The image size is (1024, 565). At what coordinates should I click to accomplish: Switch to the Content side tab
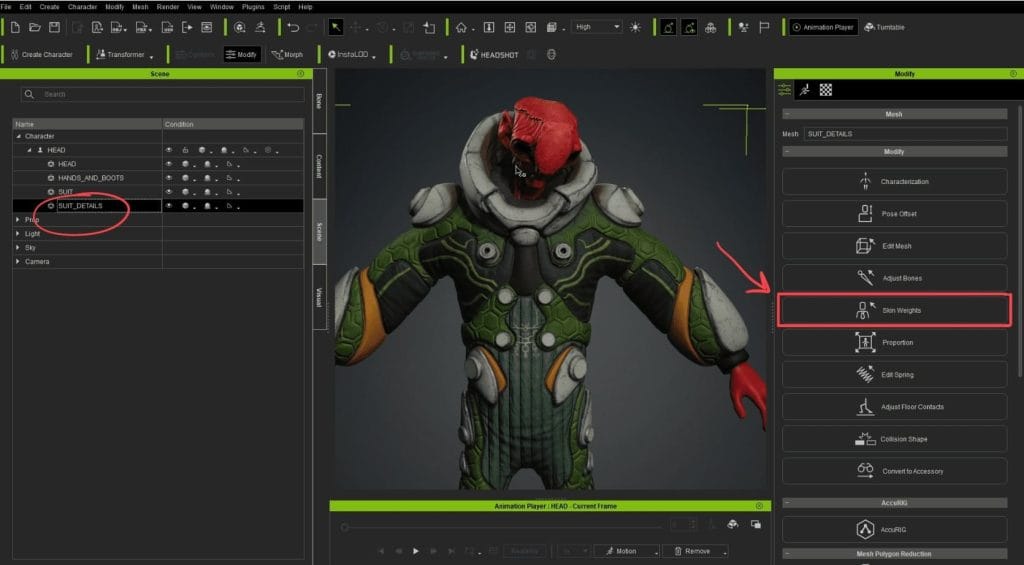[319, 166]
